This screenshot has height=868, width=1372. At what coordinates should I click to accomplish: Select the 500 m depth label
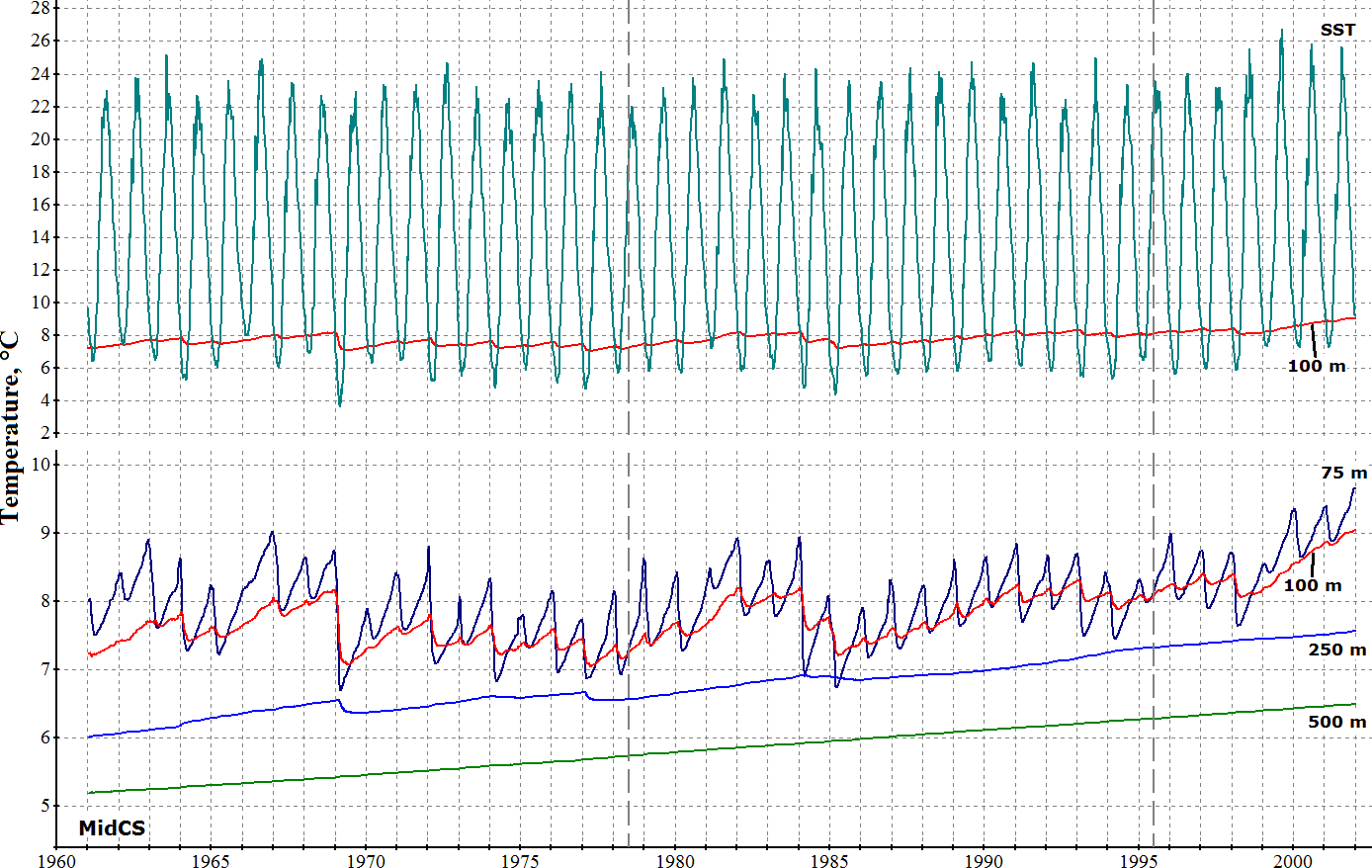point(1336,723)
